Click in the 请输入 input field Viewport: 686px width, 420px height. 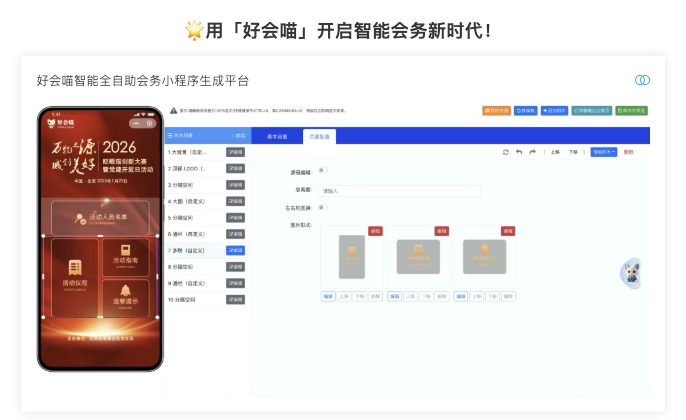coord(399,191)
